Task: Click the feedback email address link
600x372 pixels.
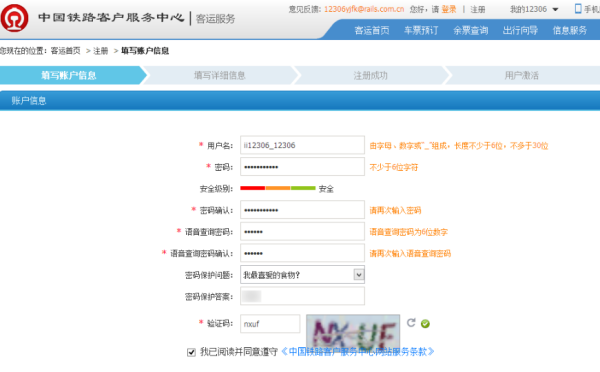Action: tap(364, 9)
